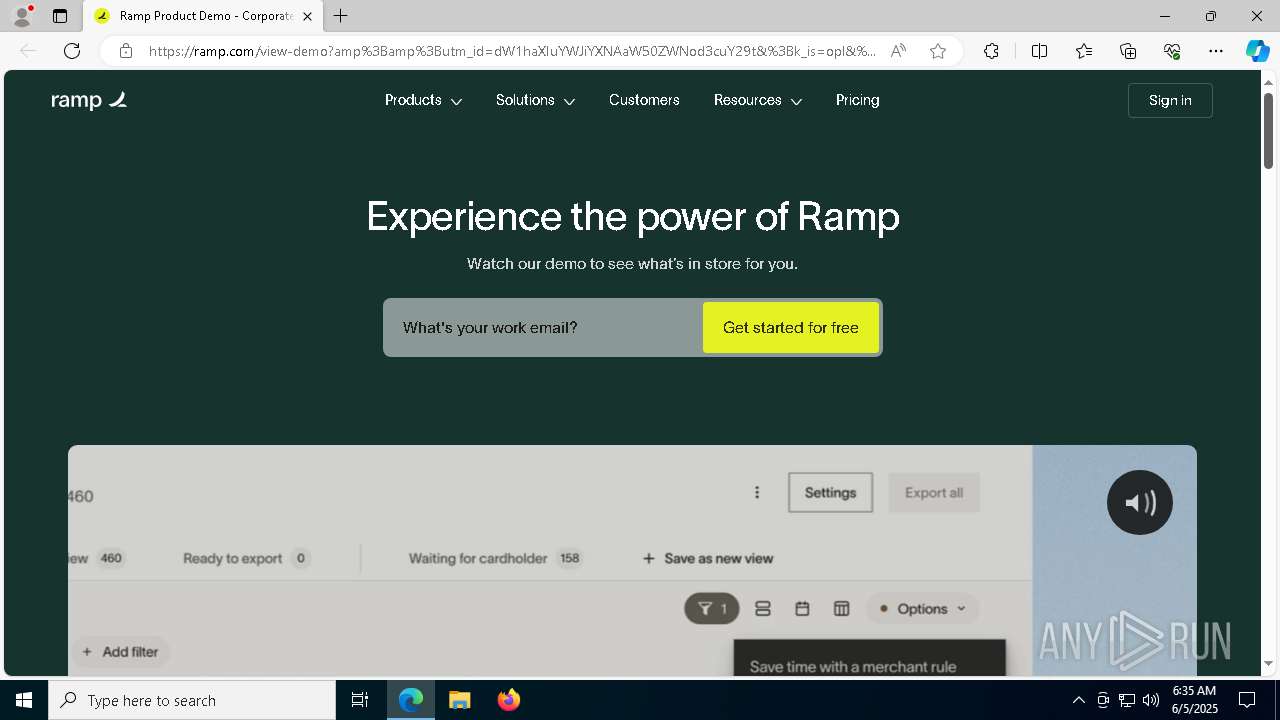Click the filter icon with count 1
1280x720 pixels.
pyautogui.click(x=712, y=608)
